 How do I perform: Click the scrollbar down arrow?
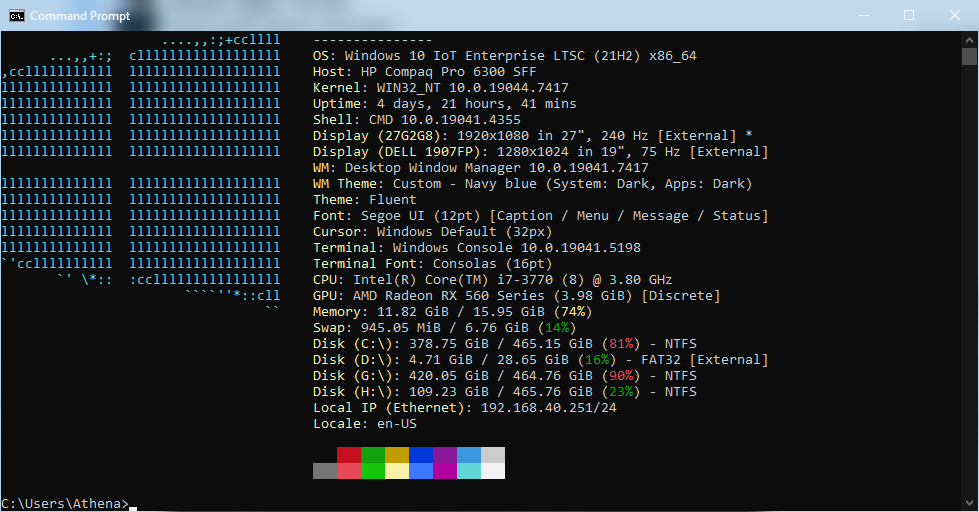pyautogui.click(x=969, y=503)
